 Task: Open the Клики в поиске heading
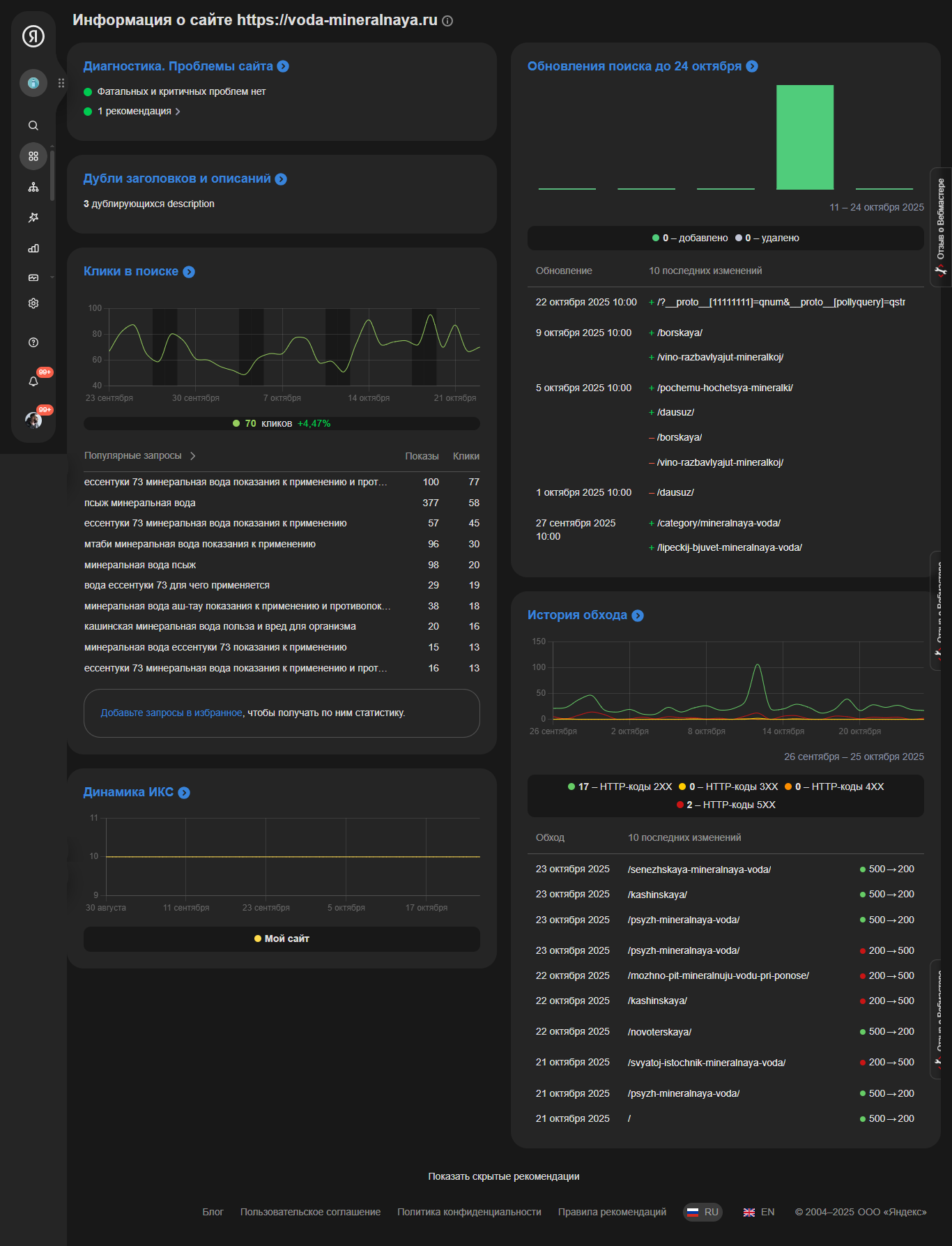(x=131, y=271)
